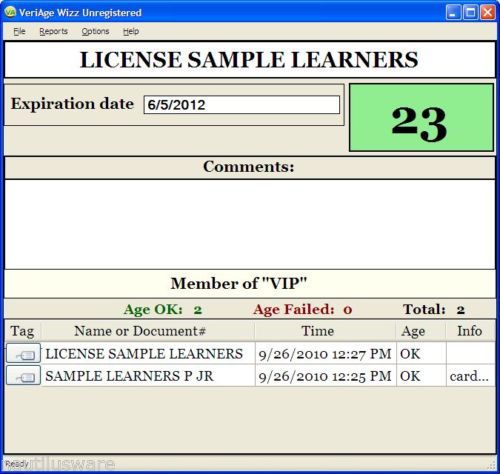Screen dimensions: 500x474
Task: Click the Expiration date input field
Action: pos(242,105)
